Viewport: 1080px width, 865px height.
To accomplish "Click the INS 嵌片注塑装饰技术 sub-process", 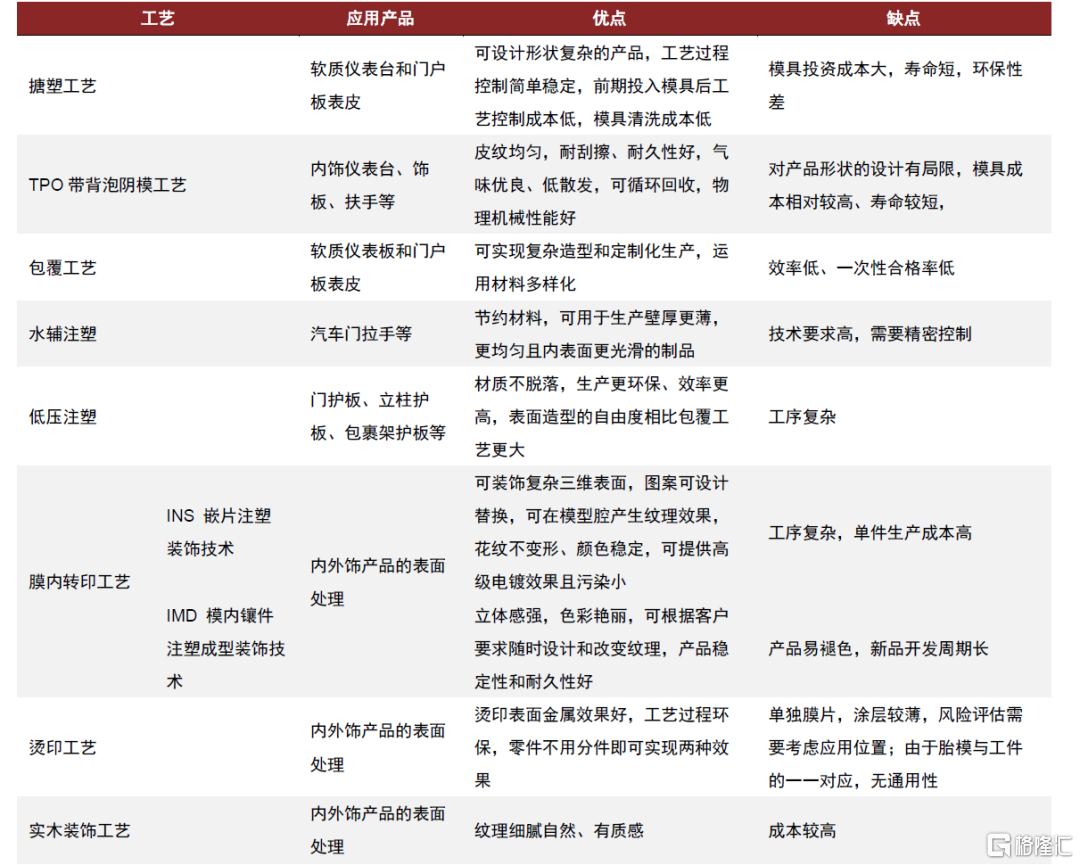I will pyautogui.click(x=219, y=532).
